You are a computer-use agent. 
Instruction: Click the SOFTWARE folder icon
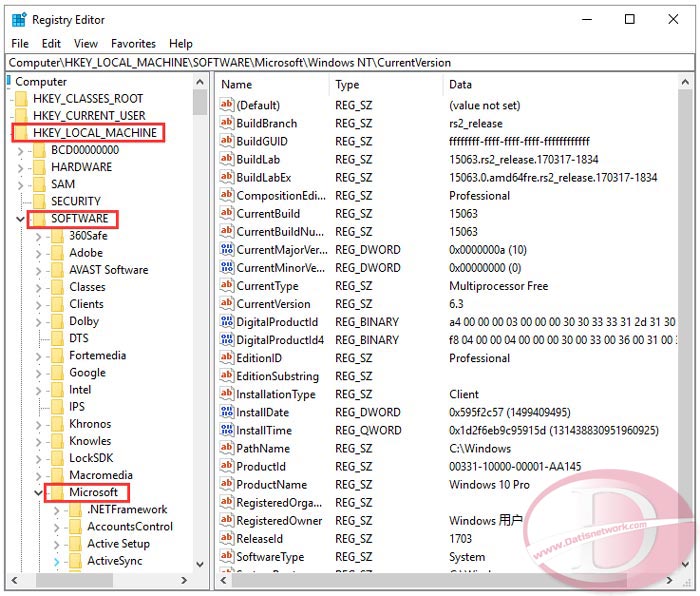[x=39, y=218]
